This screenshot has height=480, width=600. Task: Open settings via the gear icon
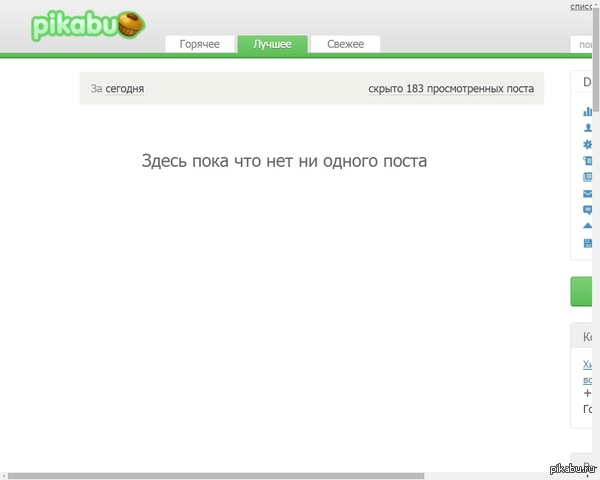tap(587, 144)
